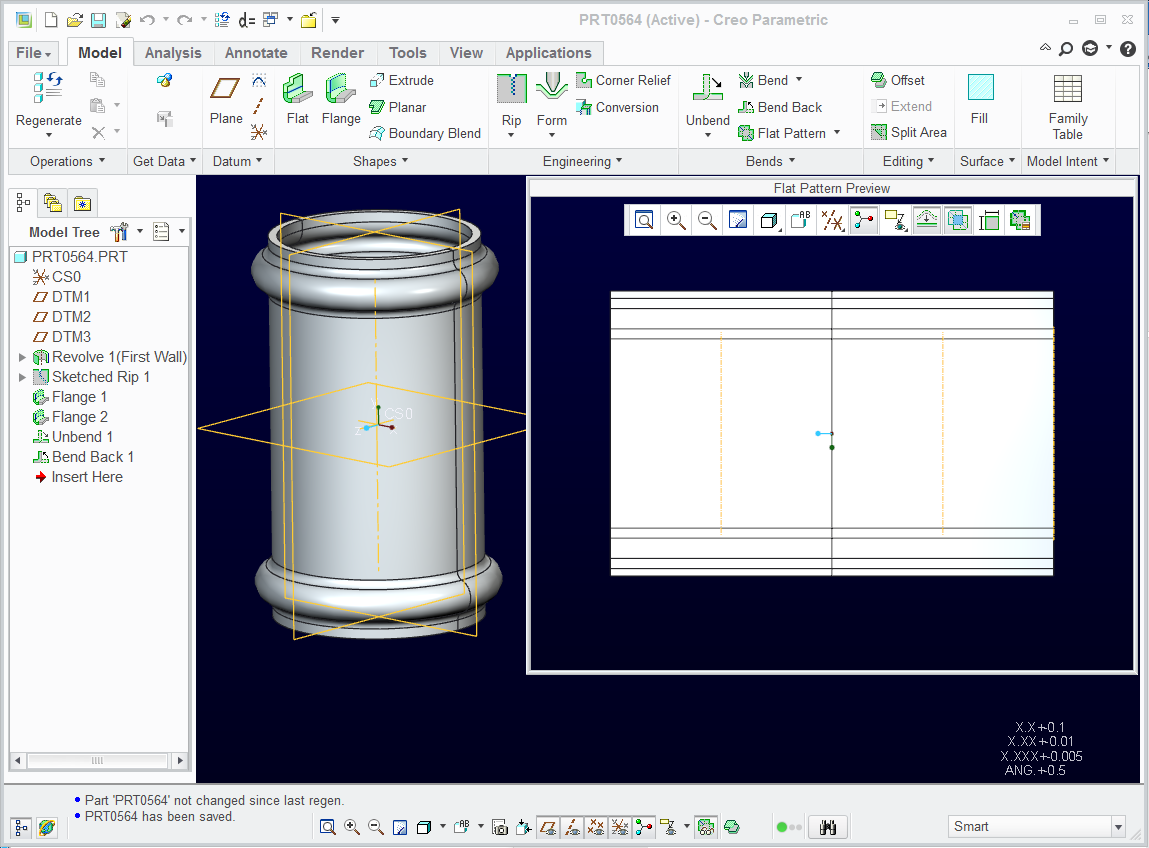The image size is (1149, 848).
Task: Open Help with the question mark icon
Action: click(1128, 49)
